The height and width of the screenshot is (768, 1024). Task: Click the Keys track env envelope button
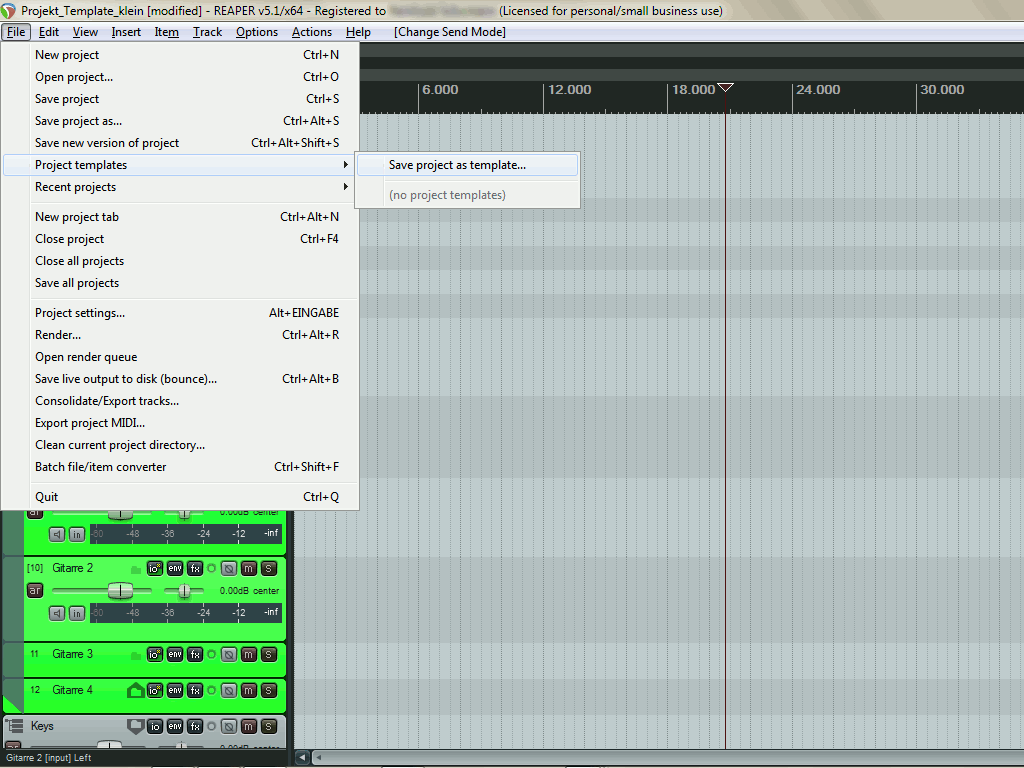[175, 726]
